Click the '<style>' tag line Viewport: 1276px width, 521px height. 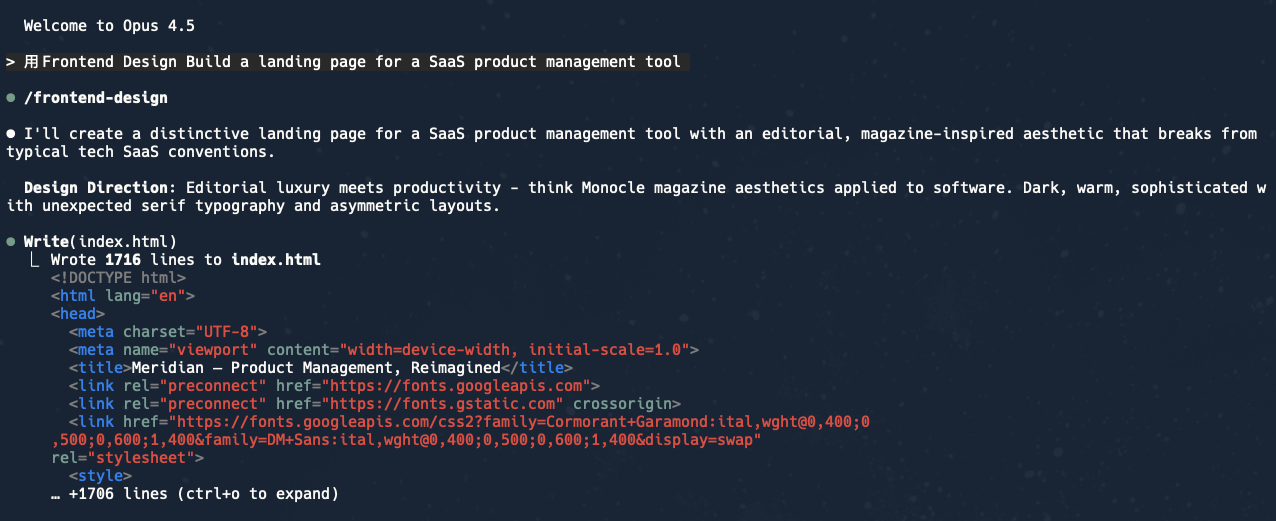(x=100, y=476)
